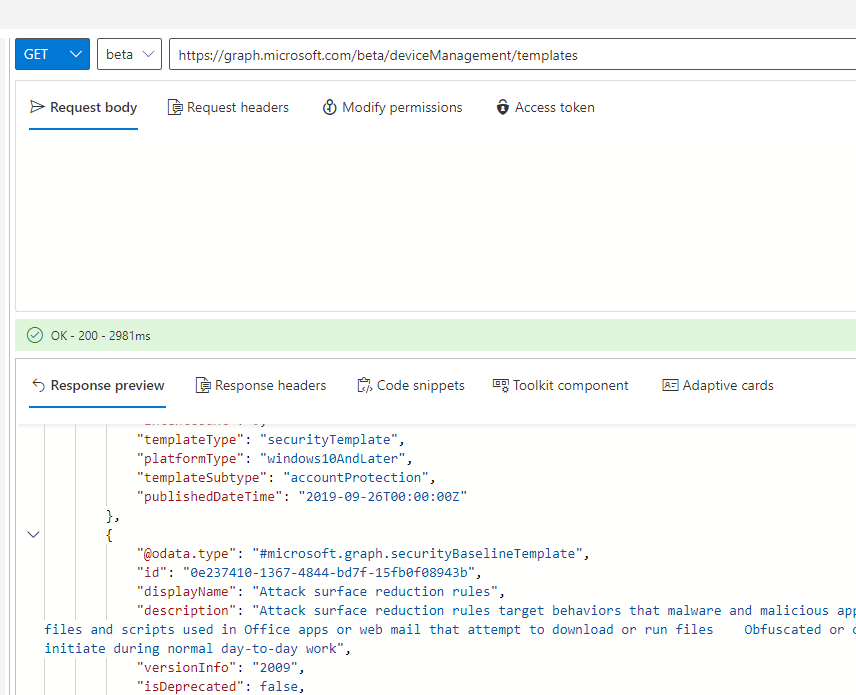The image size is (856, 695).
Task: Click the Request body send-arrow icon
Action: click(37, 107)
